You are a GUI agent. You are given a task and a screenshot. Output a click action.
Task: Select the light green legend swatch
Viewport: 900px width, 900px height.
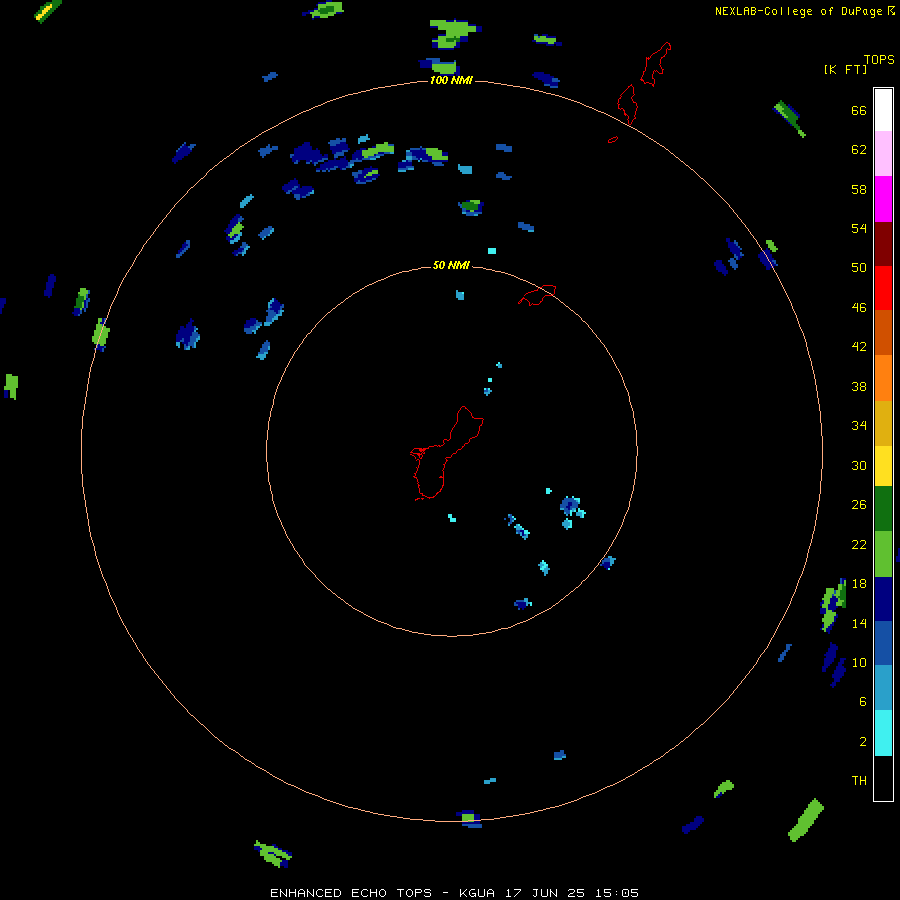point(883,554)
